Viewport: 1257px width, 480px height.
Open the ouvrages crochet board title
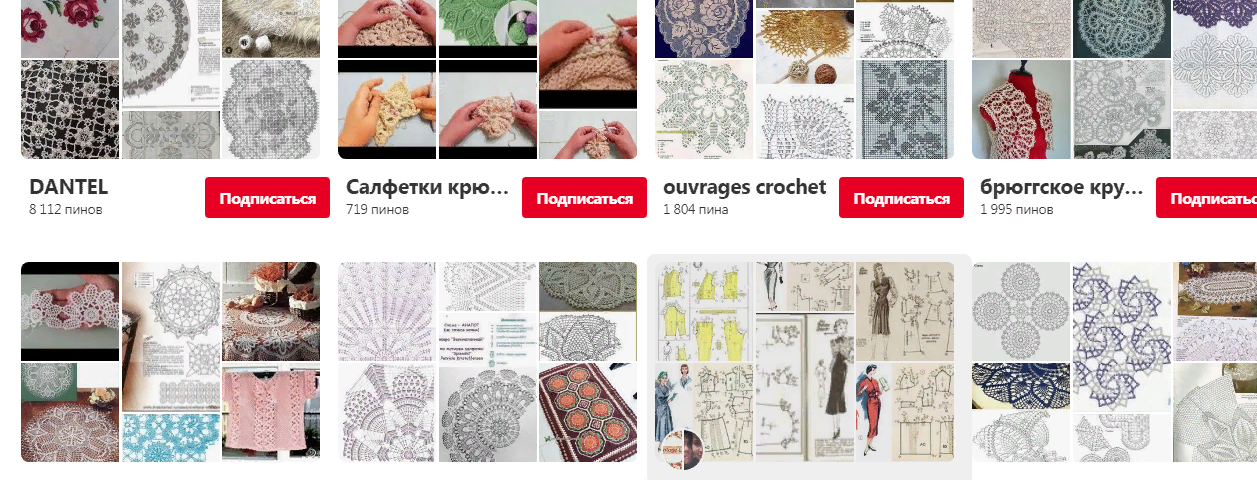coord(745,187)
